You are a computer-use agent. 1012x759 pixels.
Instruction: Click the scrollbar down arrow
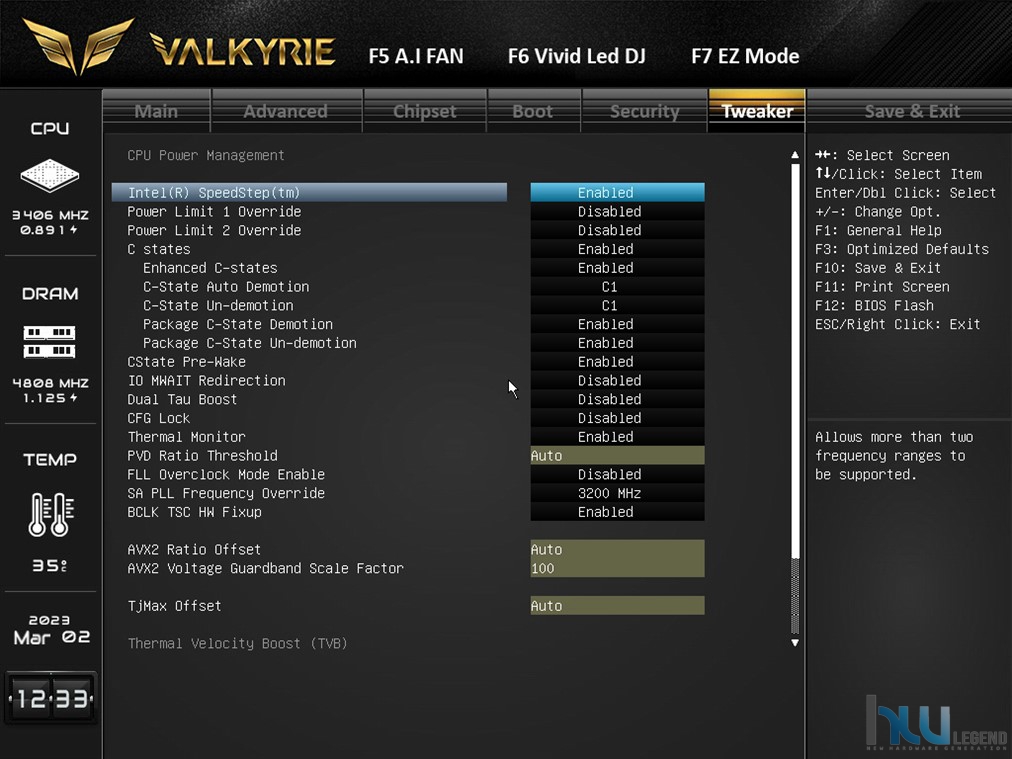pos(795,643)
